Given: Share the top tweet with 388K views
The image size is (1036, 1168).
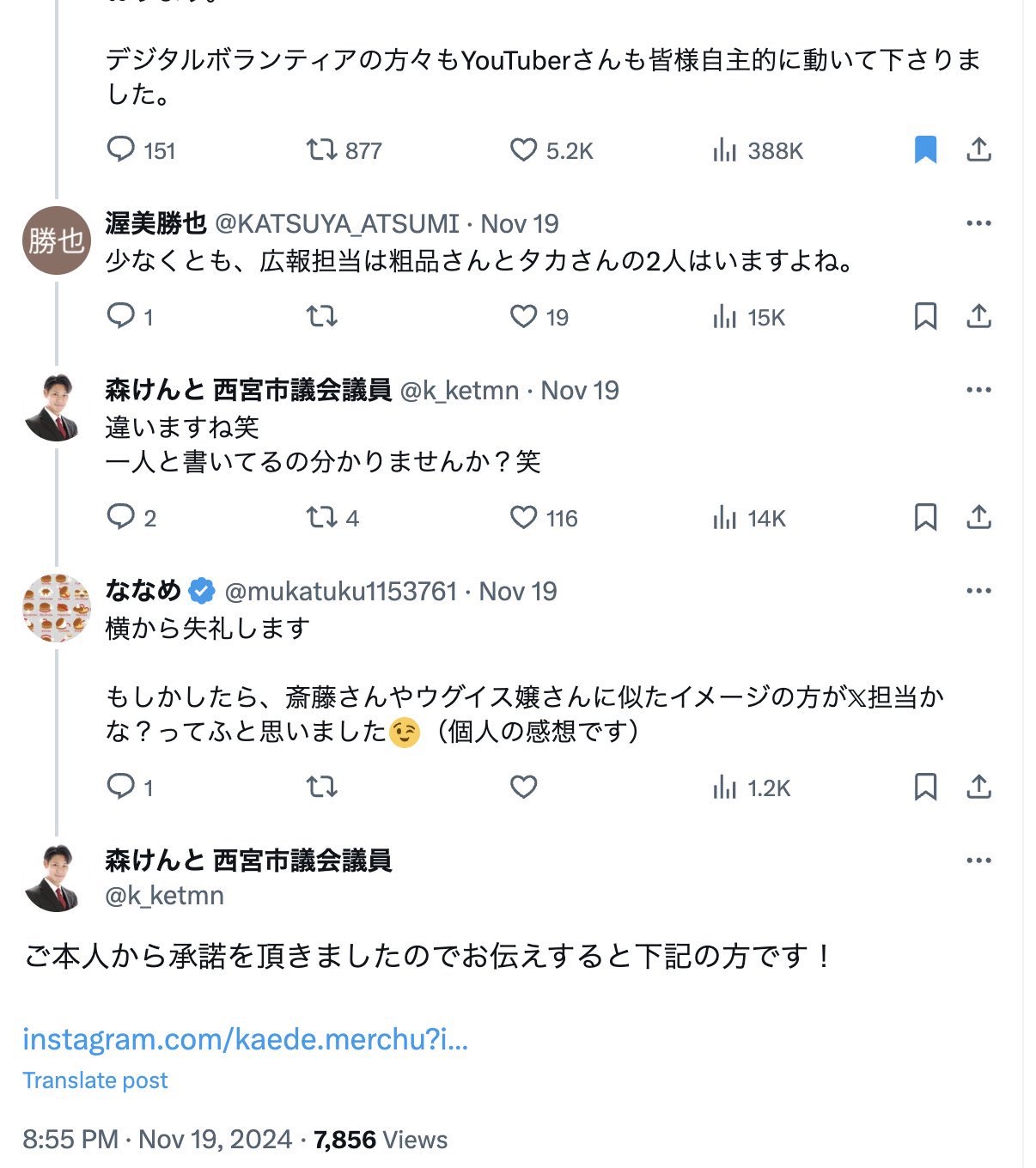Looking at the screenshot, I should (978, 150).
